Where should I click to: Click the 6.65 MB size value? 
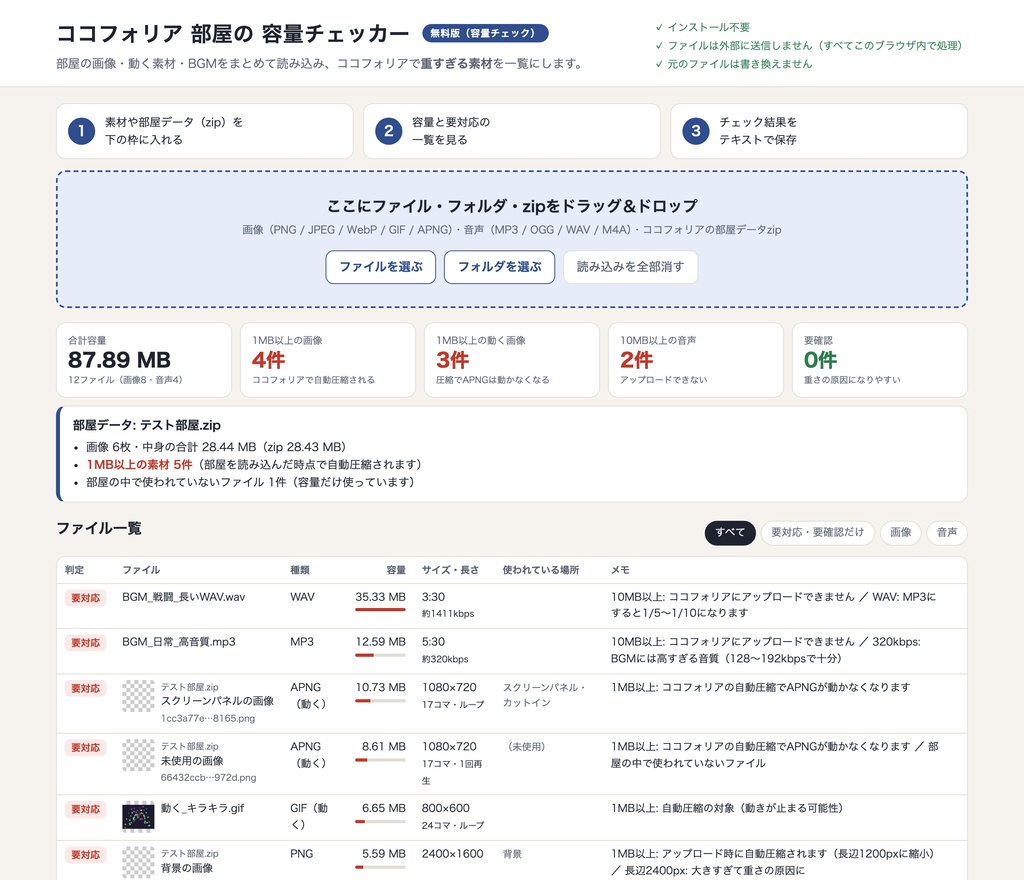[383, 808]
